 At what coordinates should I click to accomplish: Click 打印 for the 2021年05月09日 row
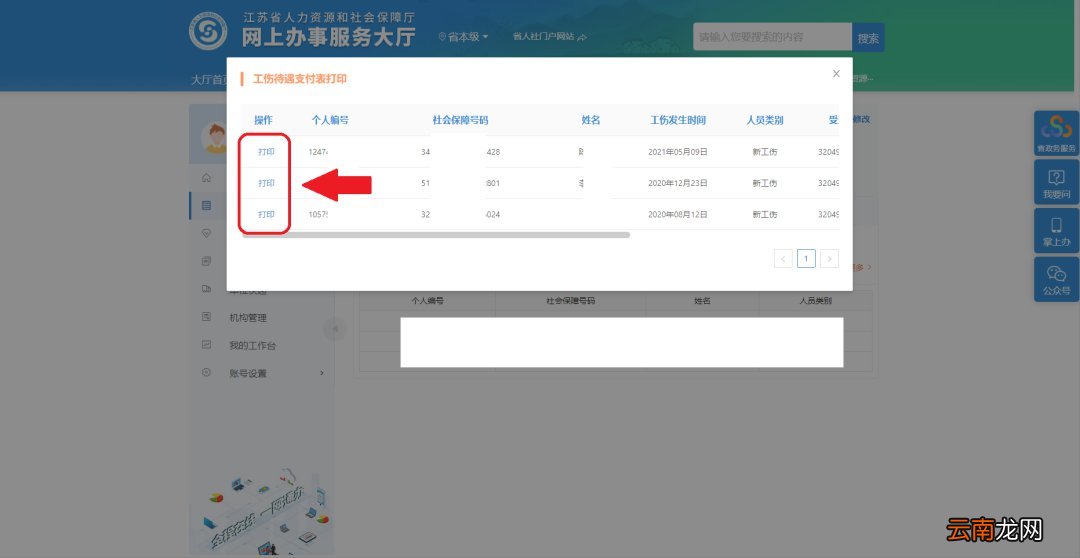pos(266,152)
